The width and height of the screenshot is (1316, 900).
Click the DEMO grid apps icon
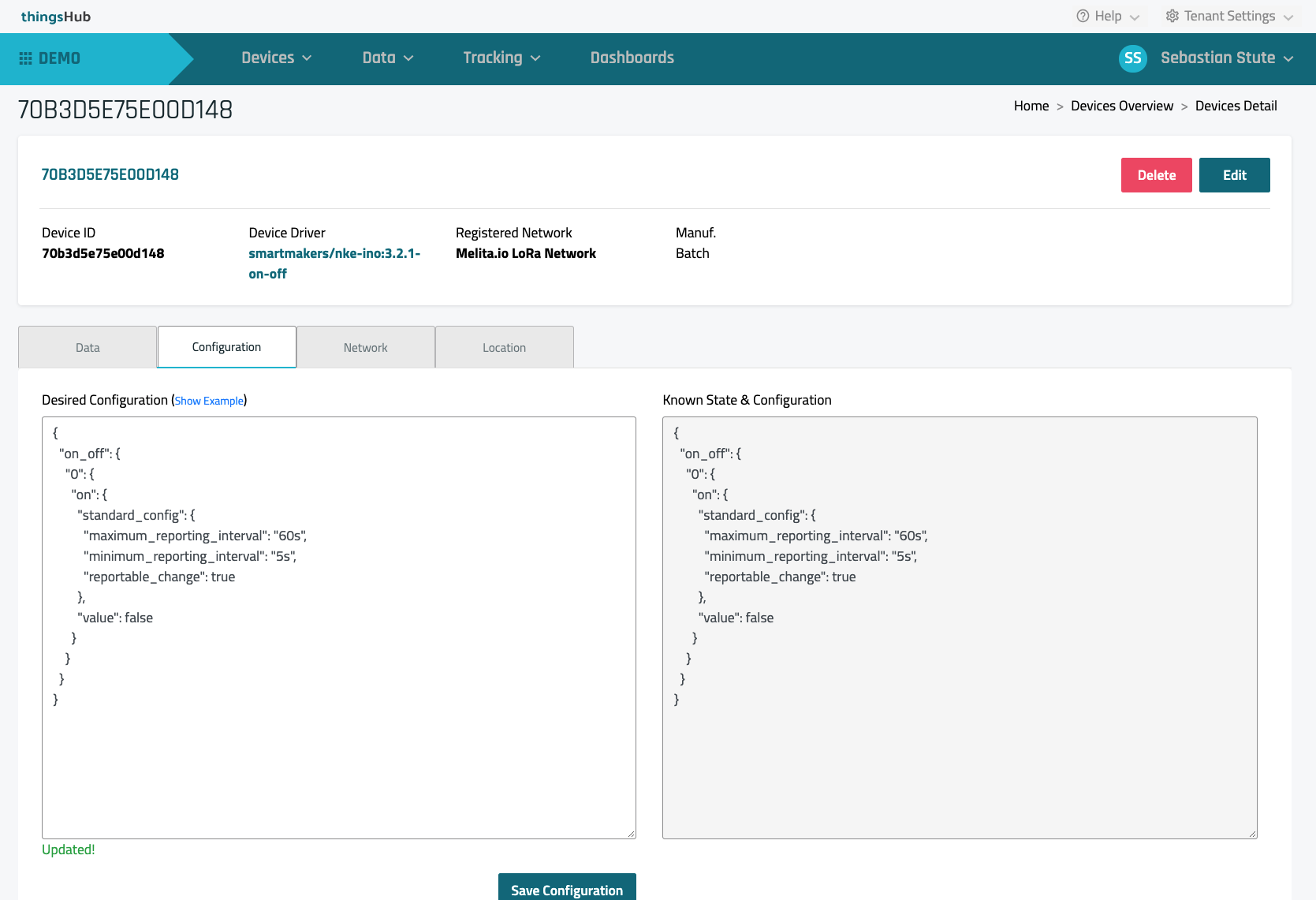(25, 58)
